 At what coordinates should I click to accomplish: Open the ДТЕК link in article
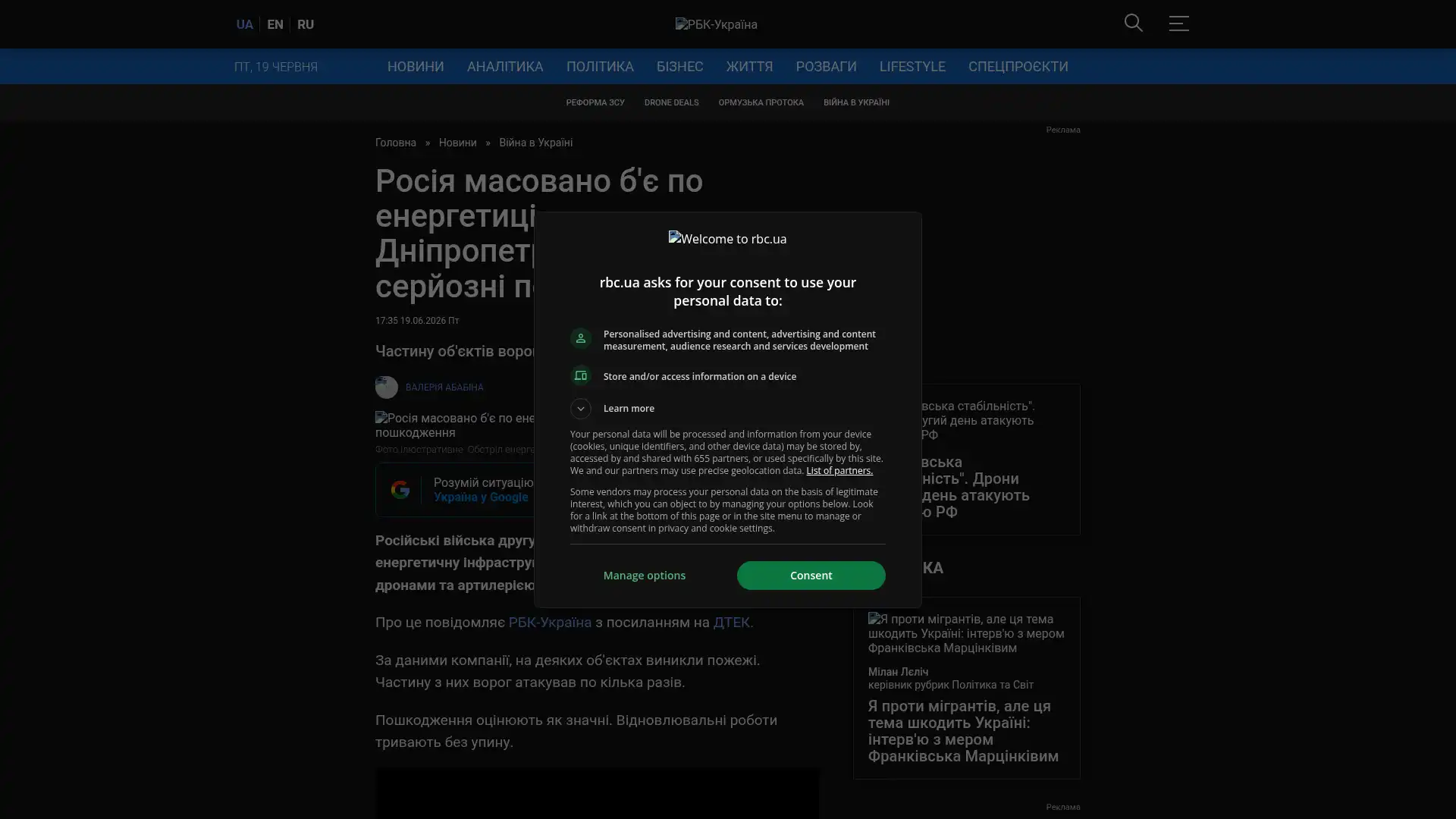click(731, 623)
